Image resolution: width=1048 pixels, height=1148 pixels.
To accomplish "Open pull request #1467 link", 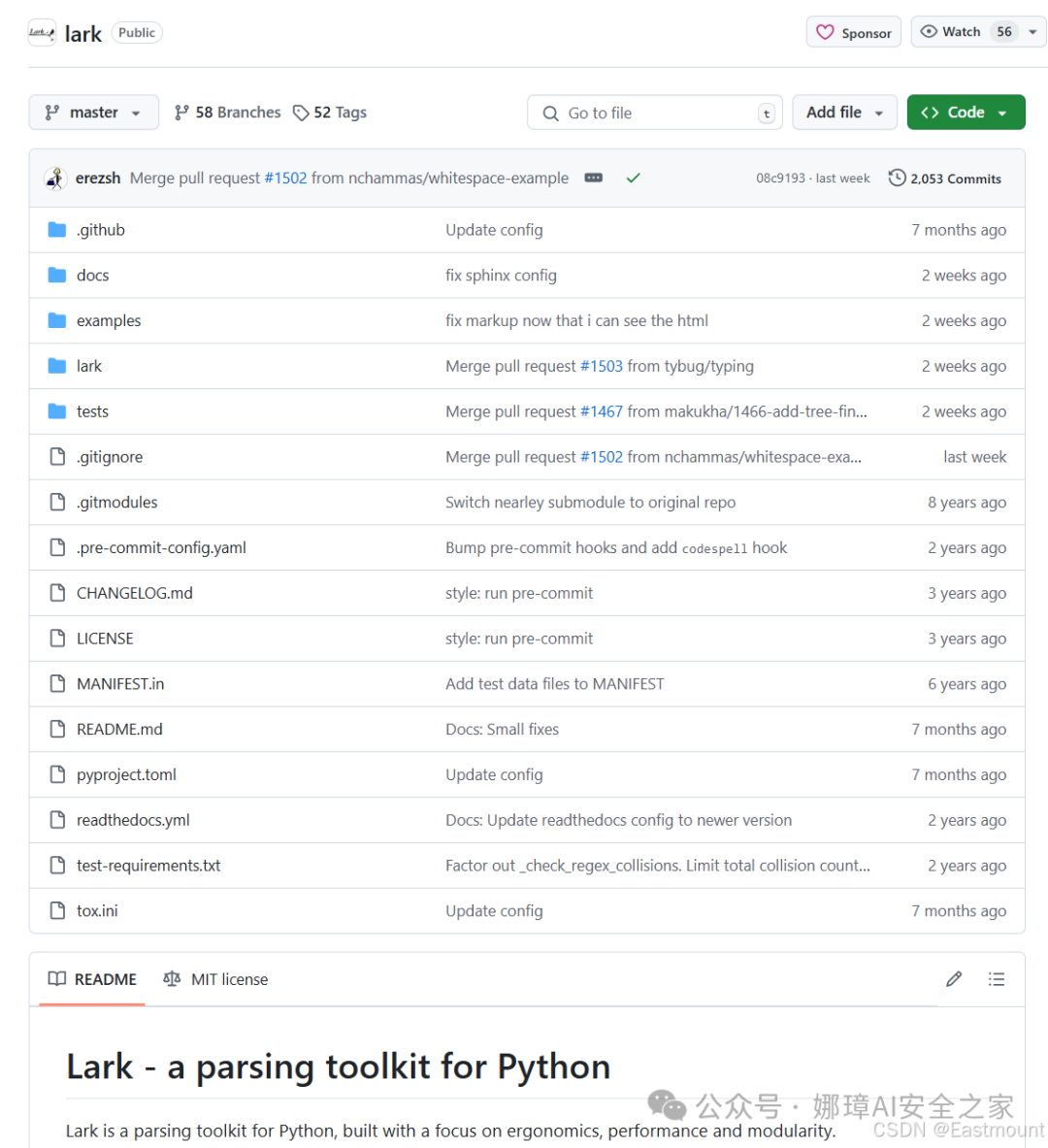I will pyautogui.click(x=602, y=411).
